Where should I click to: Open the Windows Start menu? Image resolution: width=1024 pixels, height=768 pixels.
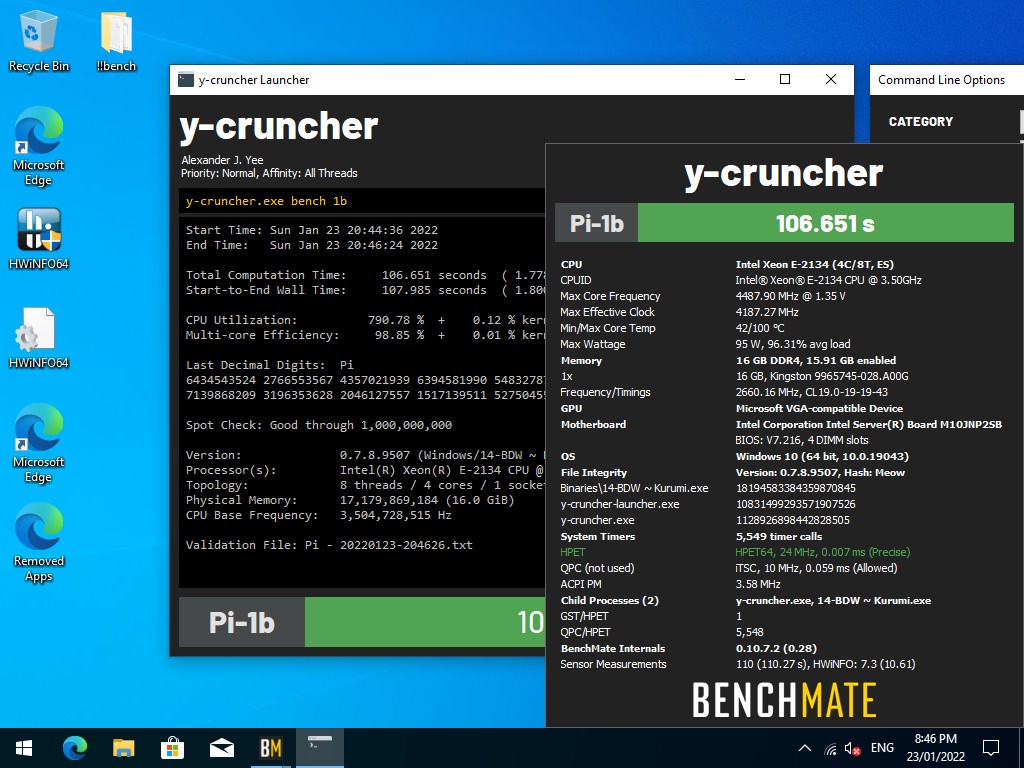24,748
